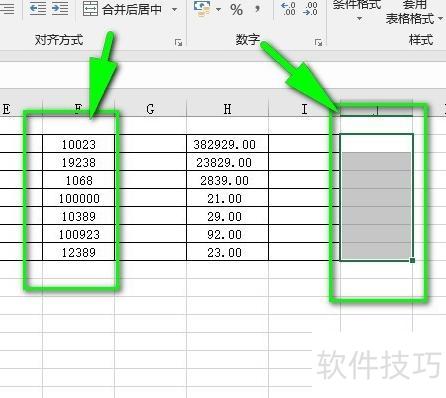Select column I header
The image size is (446, 398).
pyautogui.click(x=304, y=109)
